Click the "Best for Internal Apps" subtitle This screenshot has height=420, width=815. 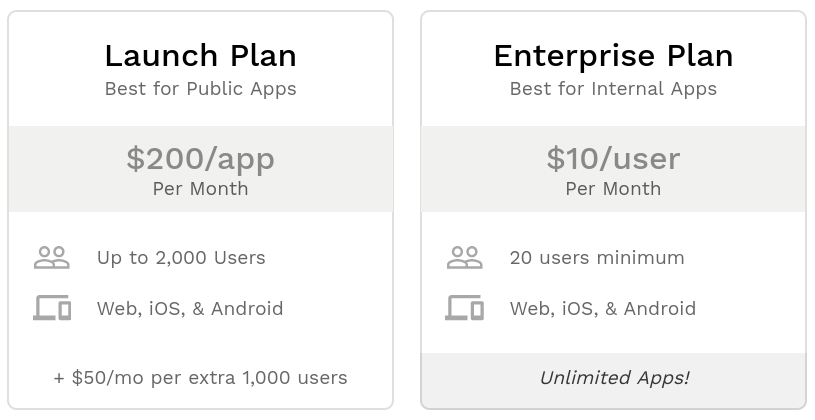coord(613,89)
